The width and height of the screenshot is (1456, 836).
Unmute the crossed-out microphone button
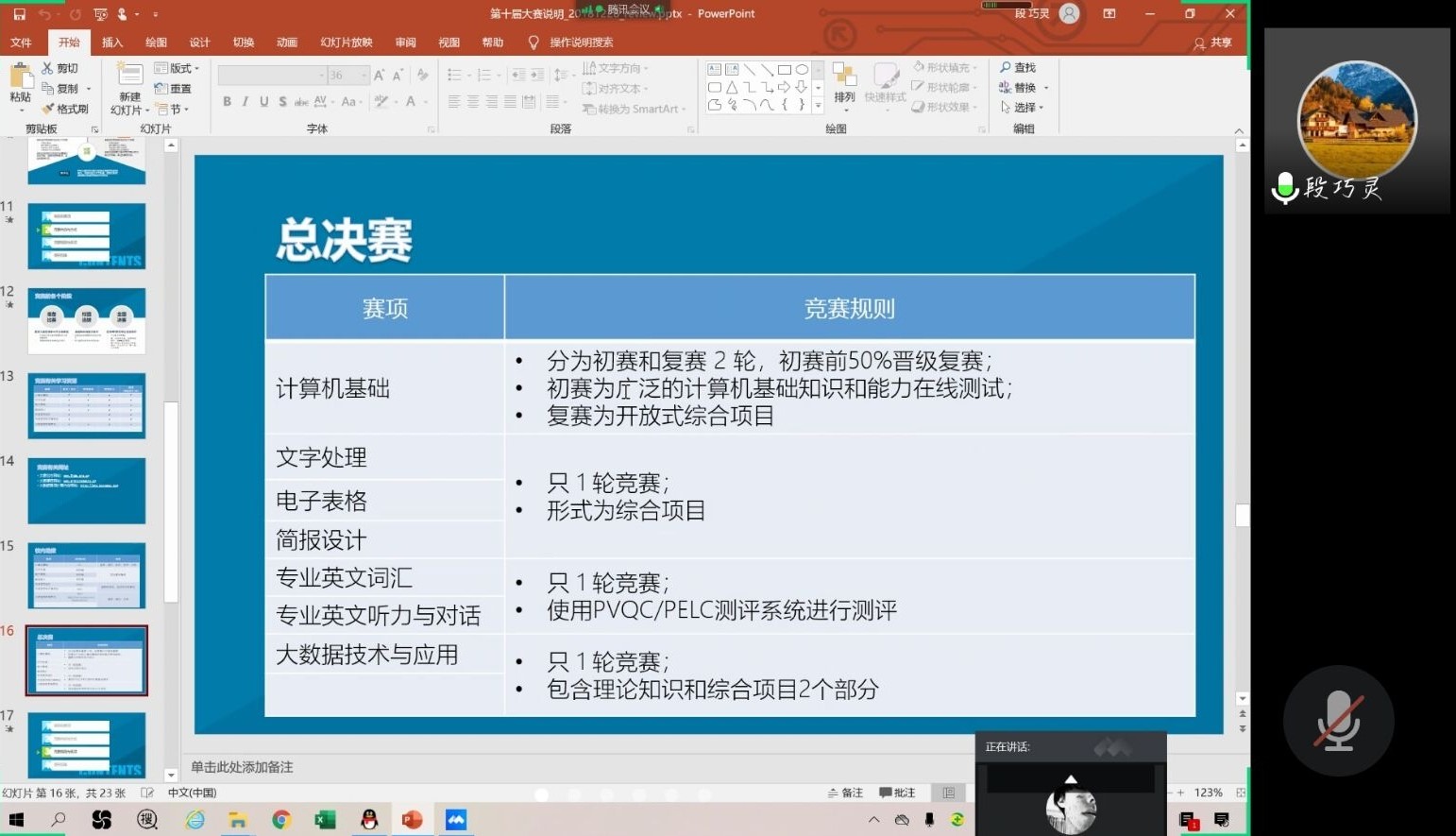point(1338,721)
